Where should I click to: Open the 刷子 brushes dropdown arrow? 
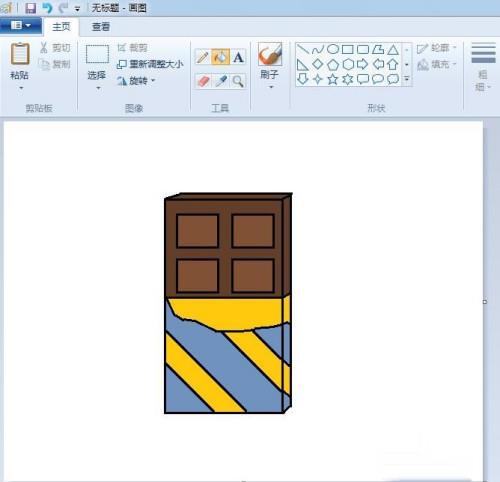click(x=271, y=87)
